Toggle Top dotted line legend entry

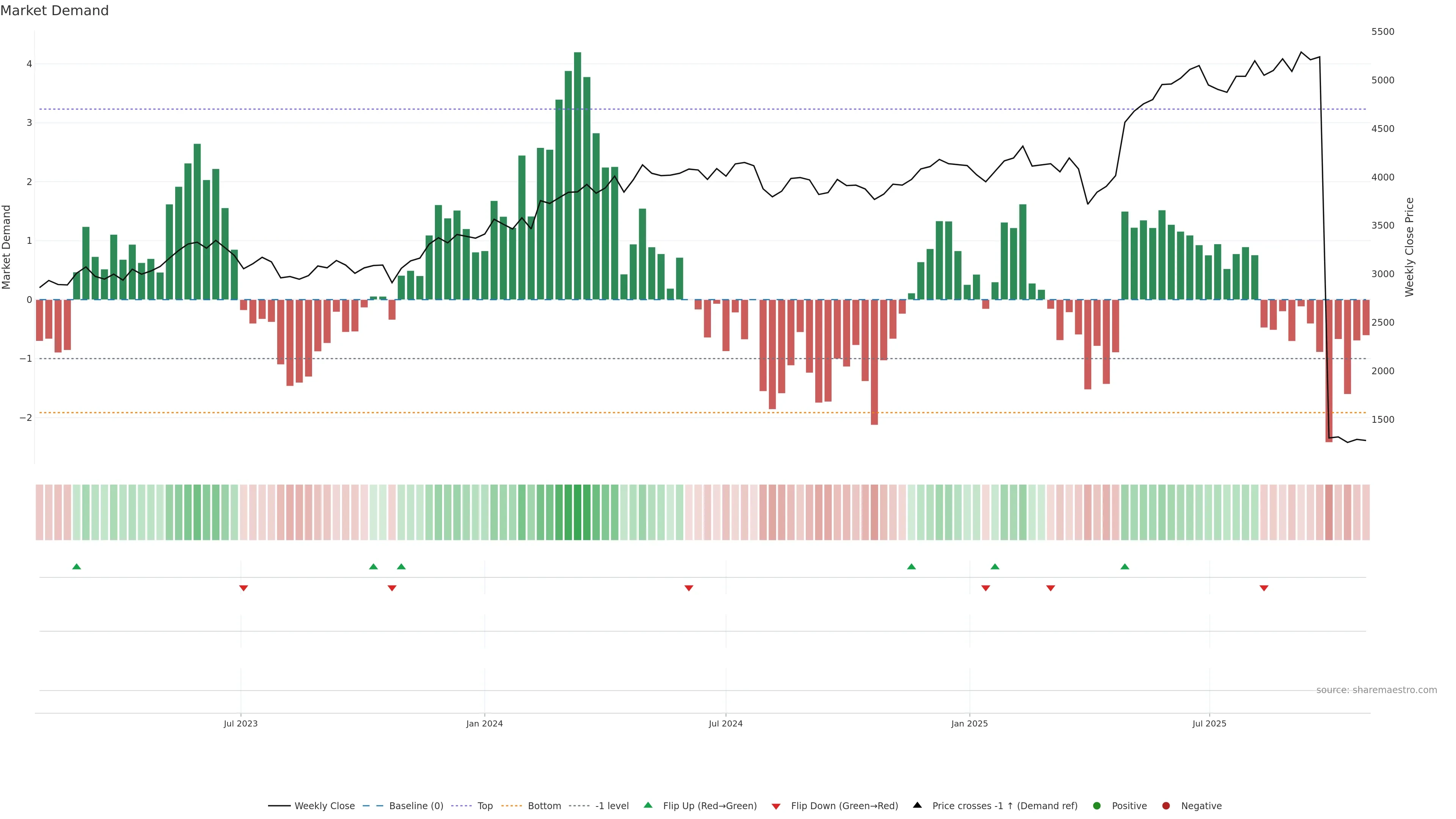485,806
